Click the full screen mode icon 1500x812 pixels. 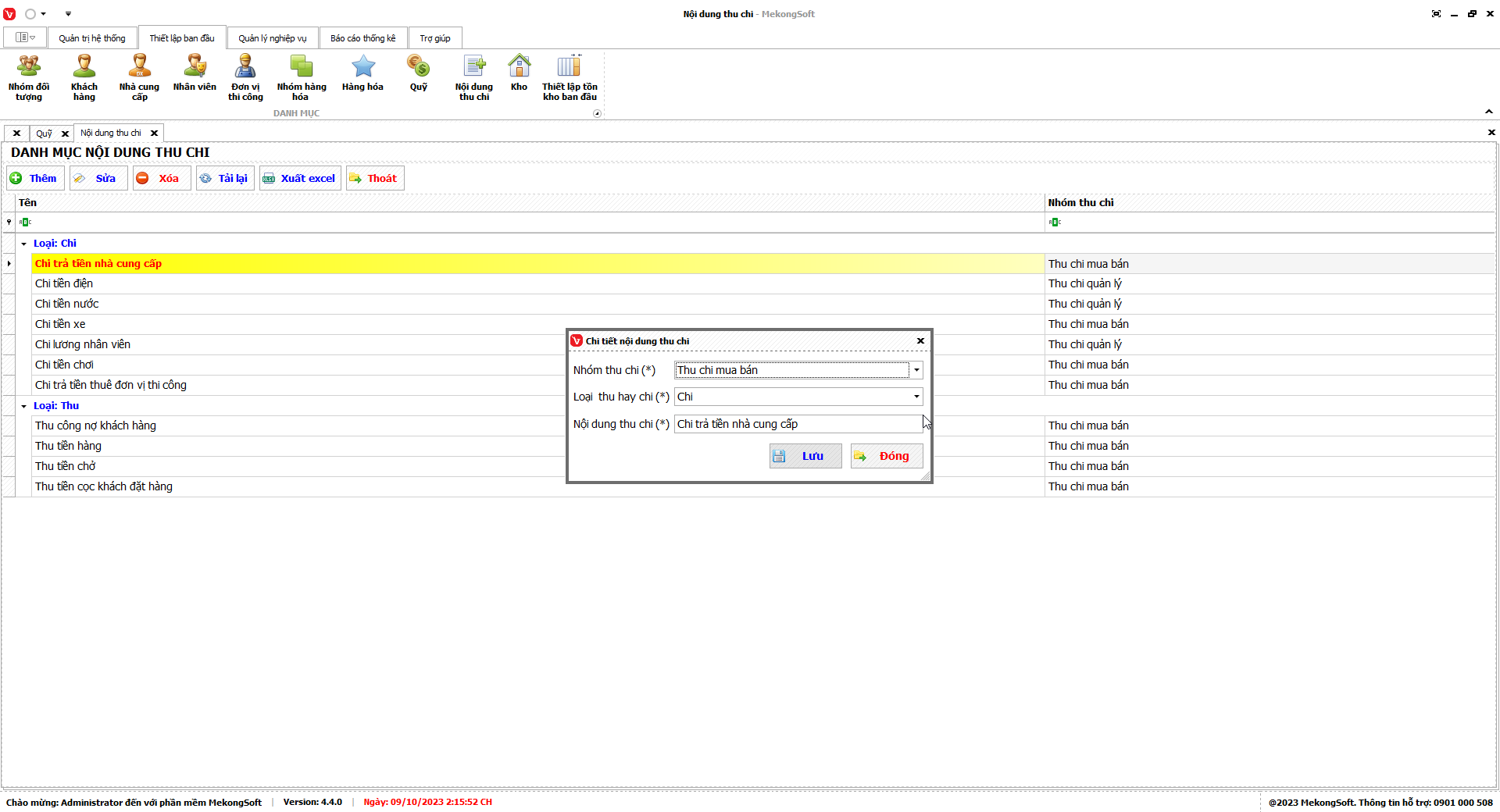click(1436, 14)
